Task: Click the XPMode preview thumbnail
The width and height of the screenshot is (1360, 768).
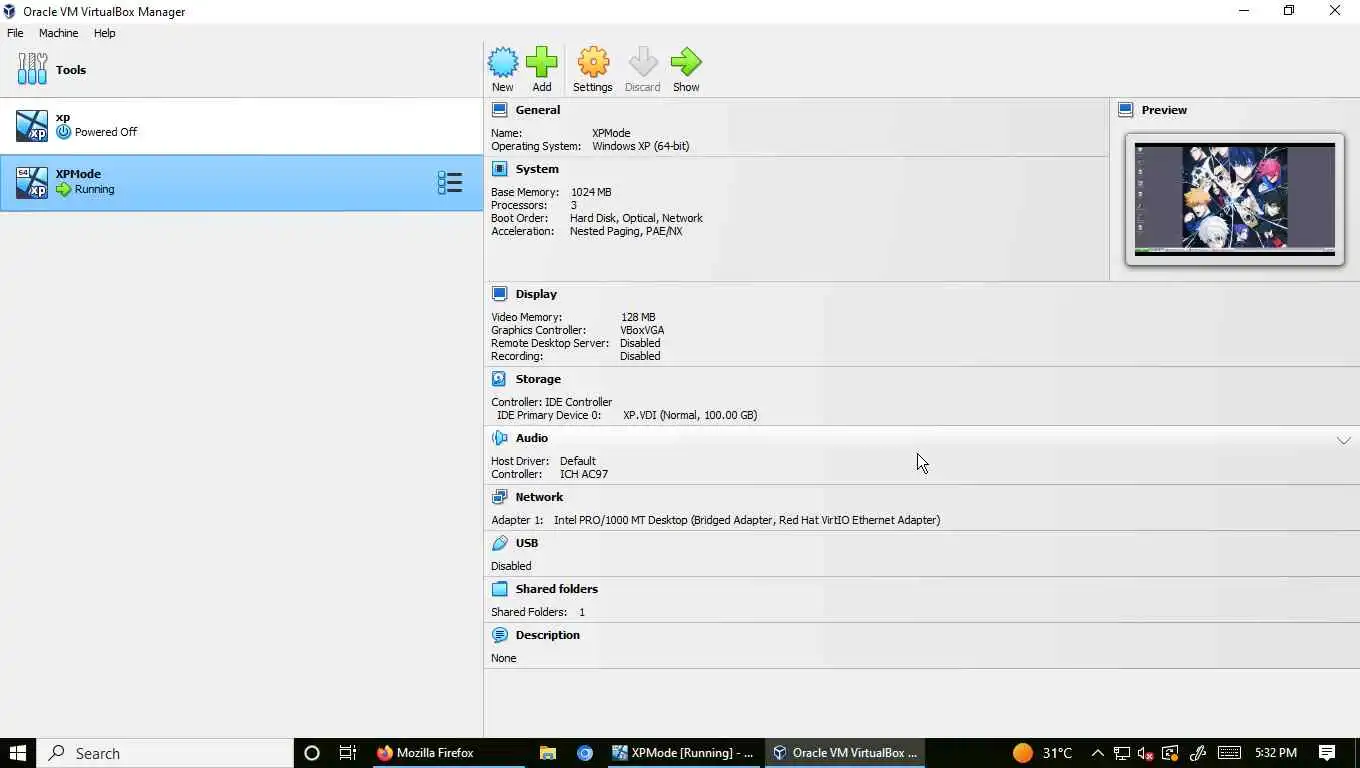Action: click(x=1234, y=199)
